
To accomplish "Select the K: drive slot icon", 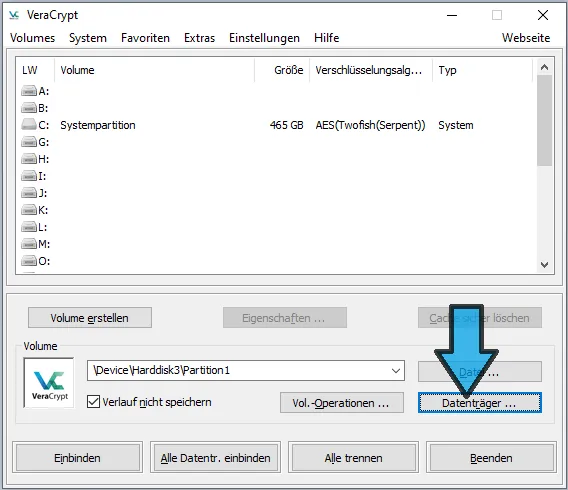I will click(x=29, y=210).
